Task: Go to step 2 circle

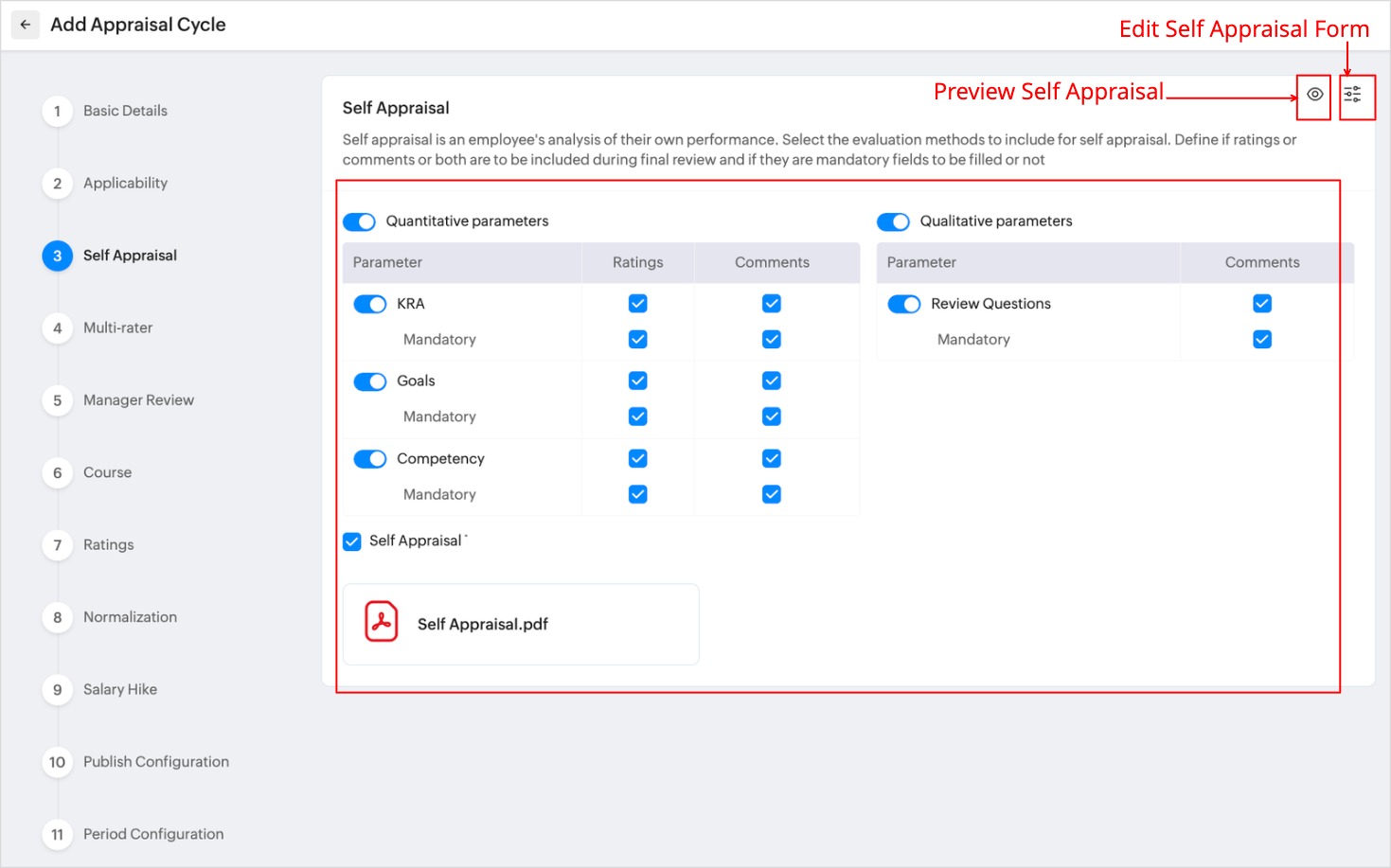Action: point(58,184)
